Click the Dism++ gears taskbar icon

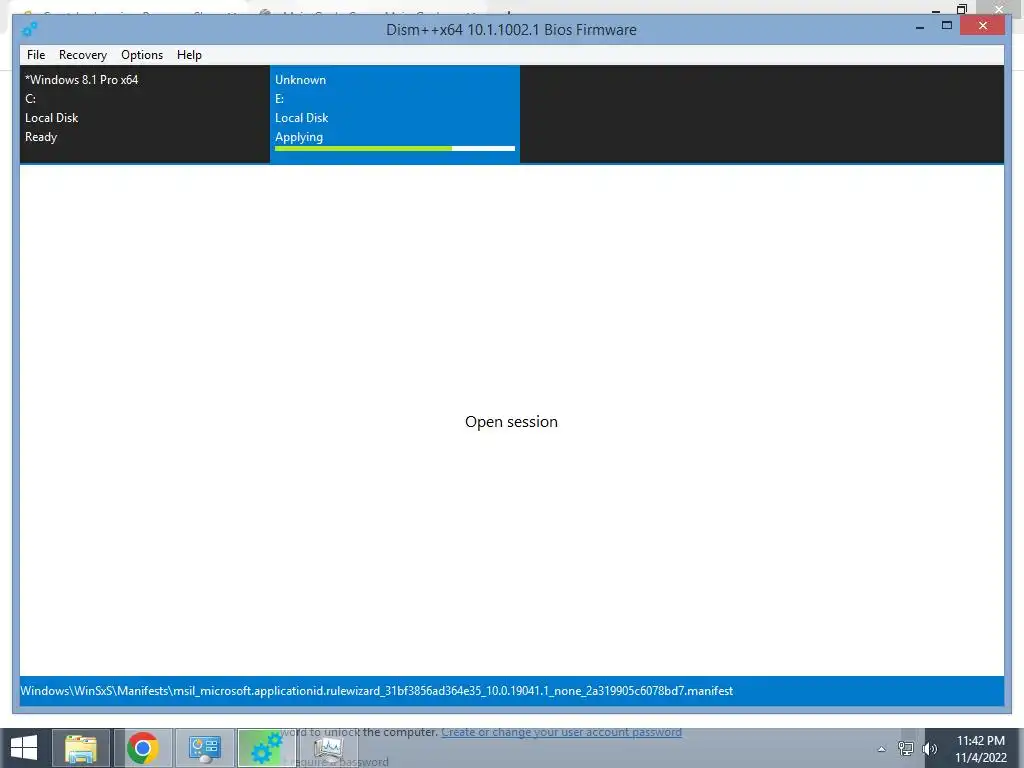tap(266, 748)
